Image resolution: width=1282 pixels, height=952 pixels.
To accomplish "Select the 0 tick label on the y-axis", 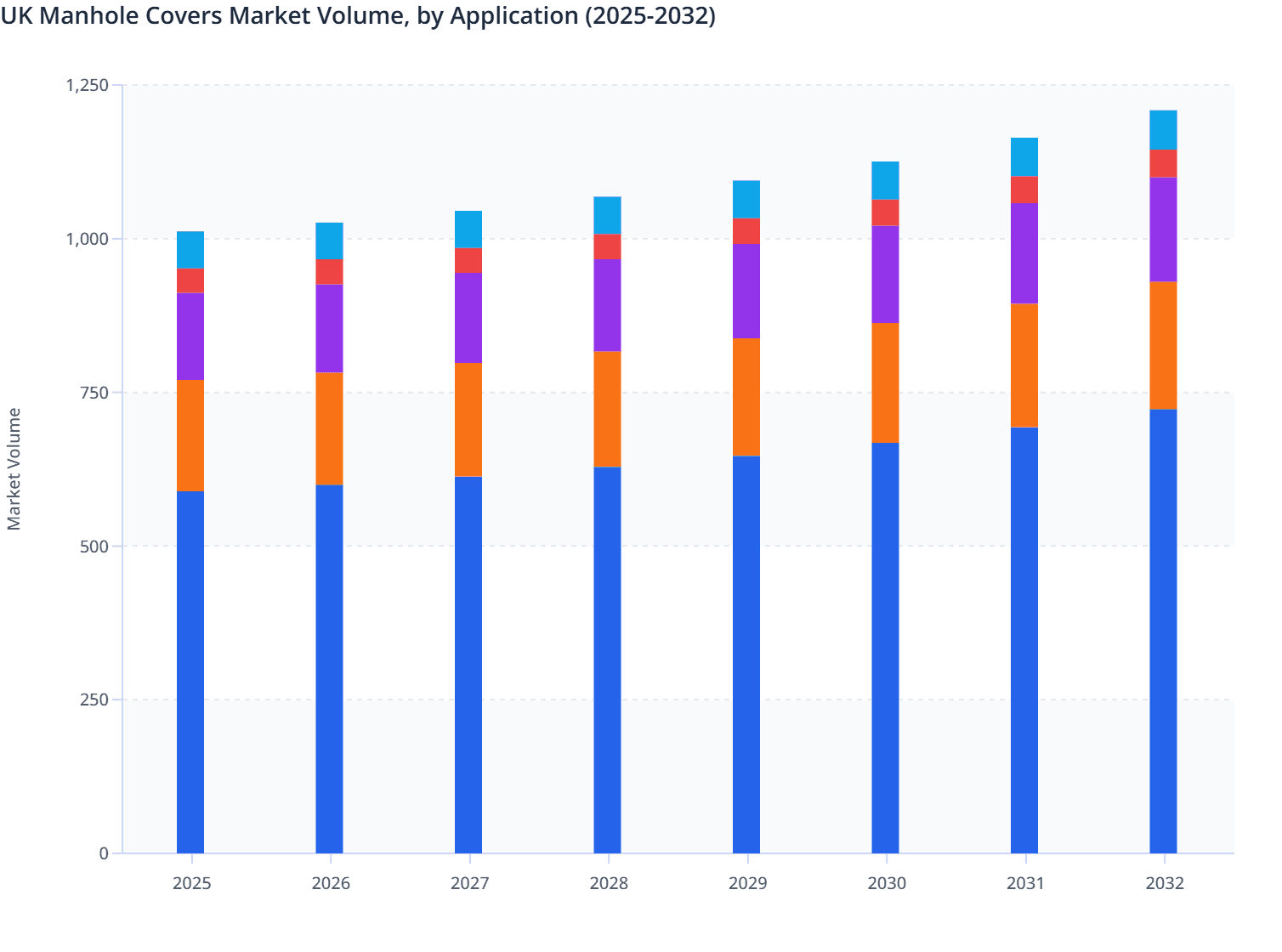I will pos(104,853).
